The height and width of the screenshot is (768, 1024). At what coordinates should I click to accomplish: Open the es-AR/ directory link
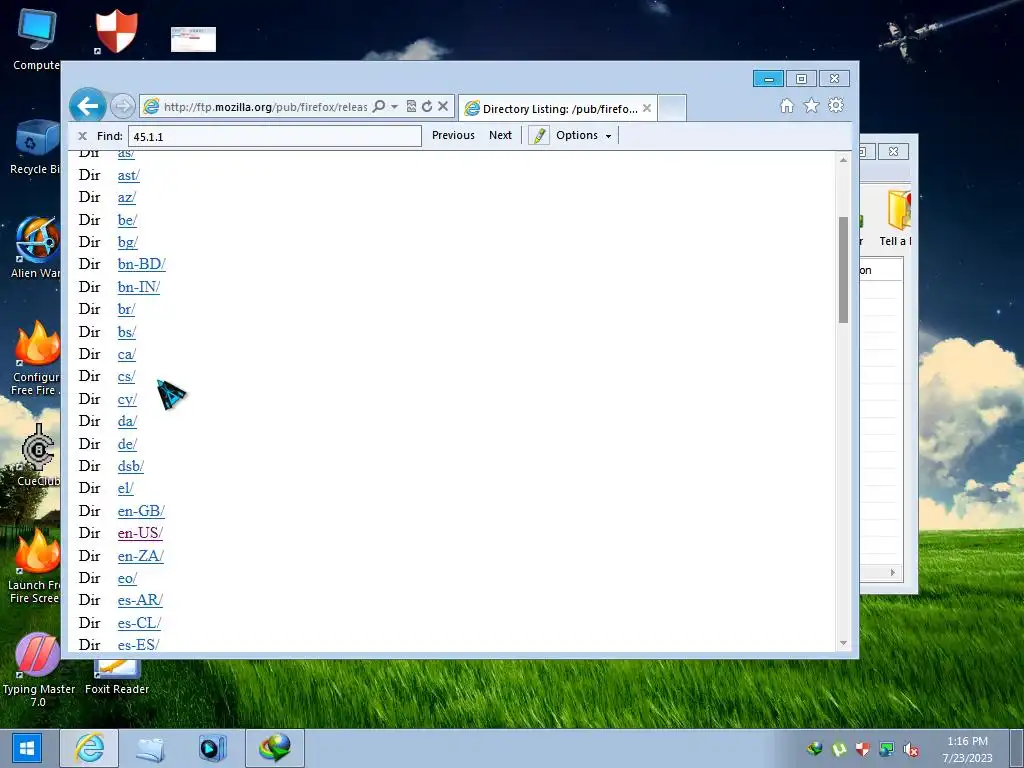[x=140, y=600]
